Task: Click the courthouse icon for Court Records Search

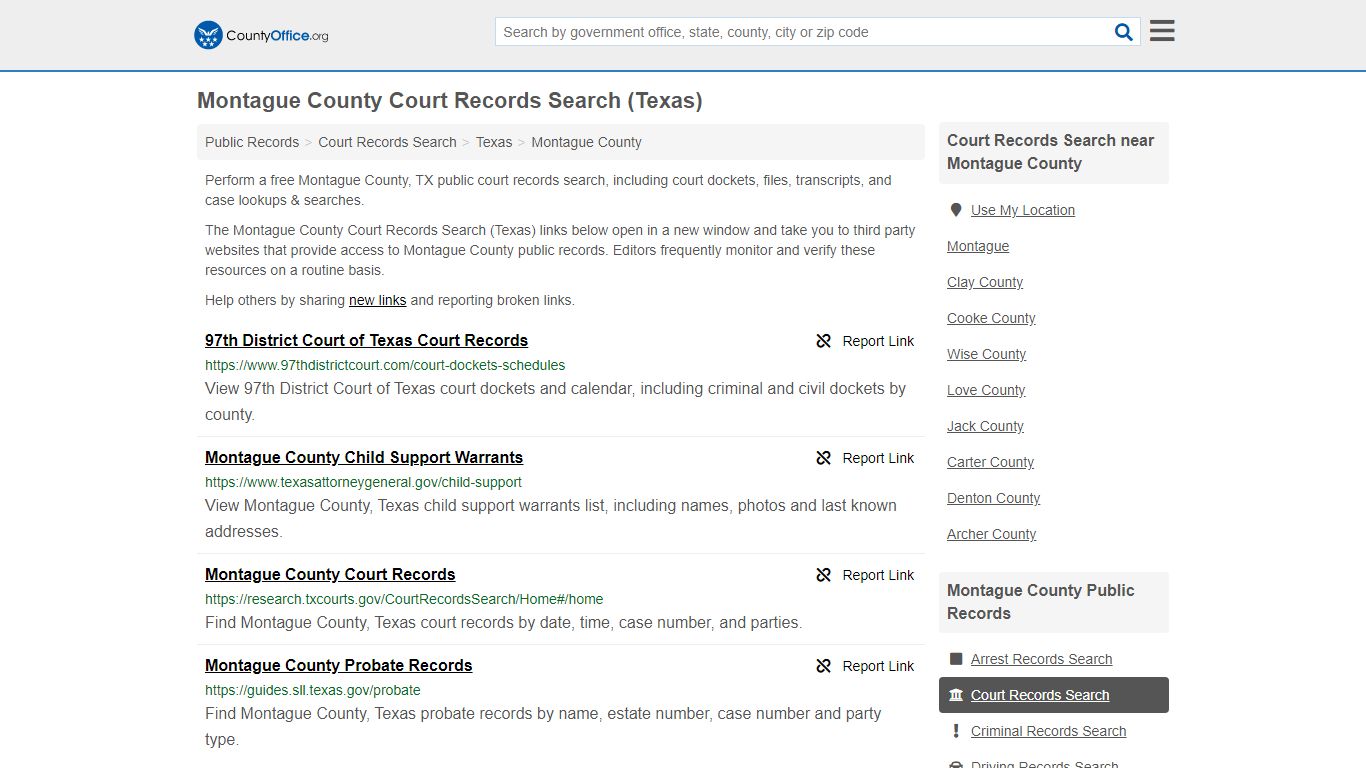Action: tap(956, 695)
